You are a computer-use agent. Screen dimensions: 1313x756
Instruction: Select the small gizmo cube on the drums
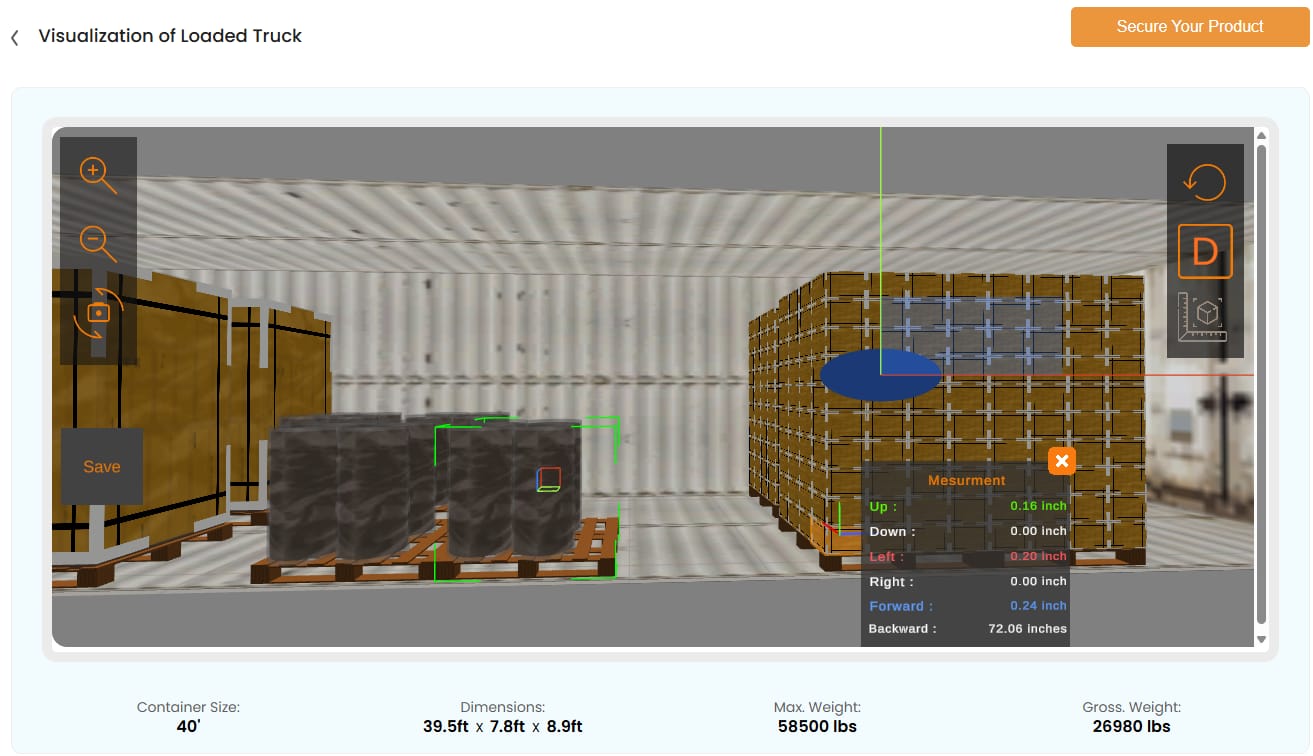548,479
